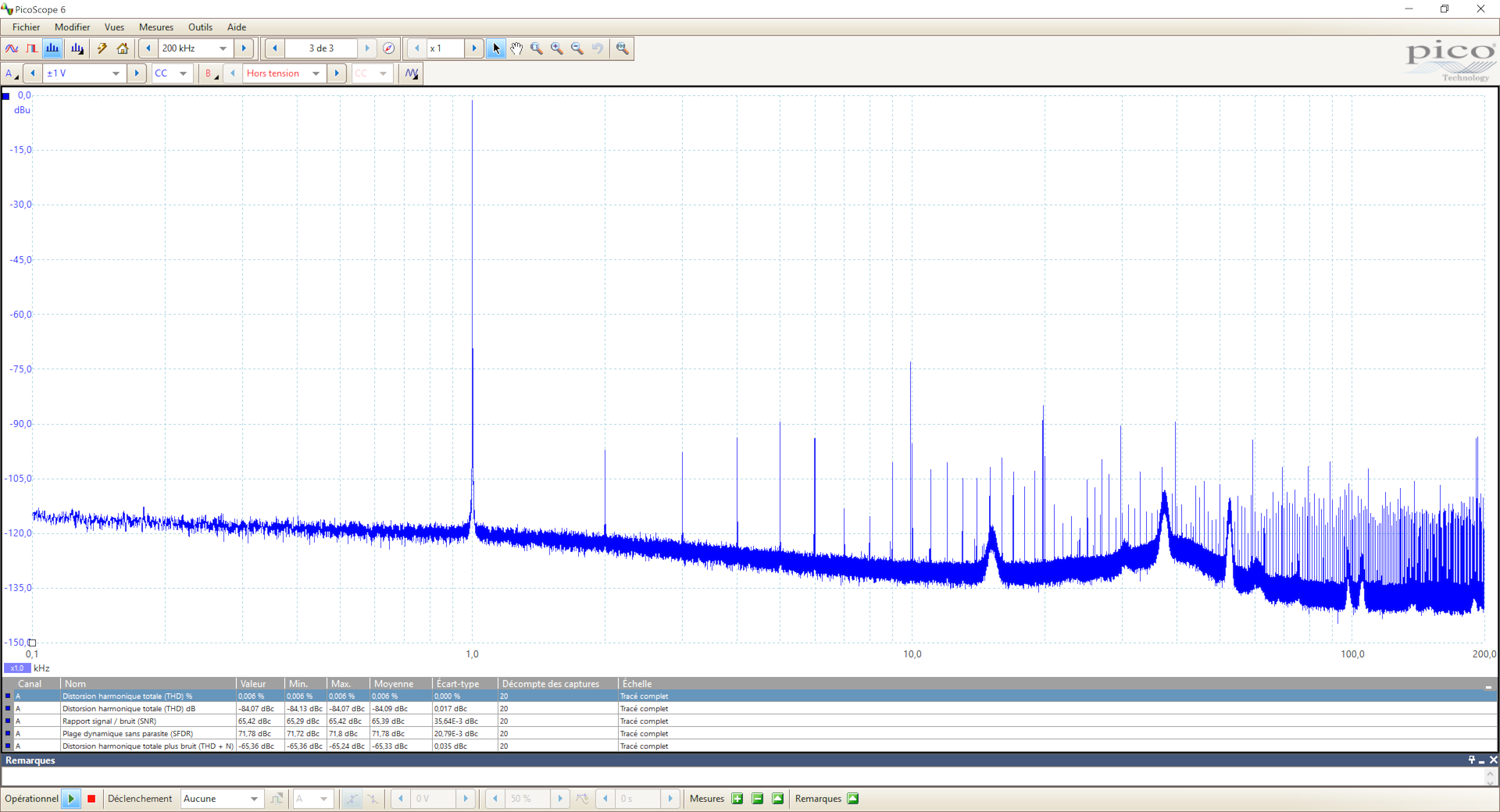Screen dimensions: 1500x812
Task: Click the x1 zoom factor field
Action: point(445,48)
